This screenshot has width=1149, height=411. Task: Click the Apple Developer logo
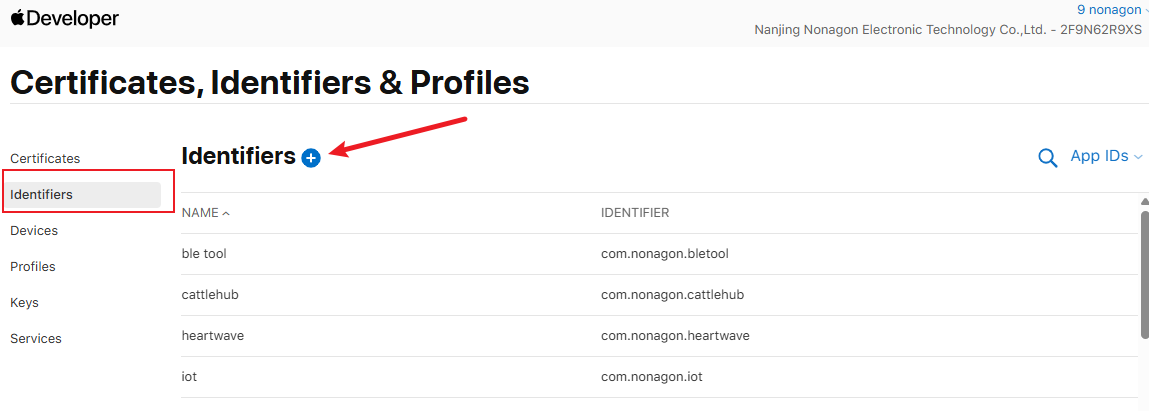click(x=65, y=19)
